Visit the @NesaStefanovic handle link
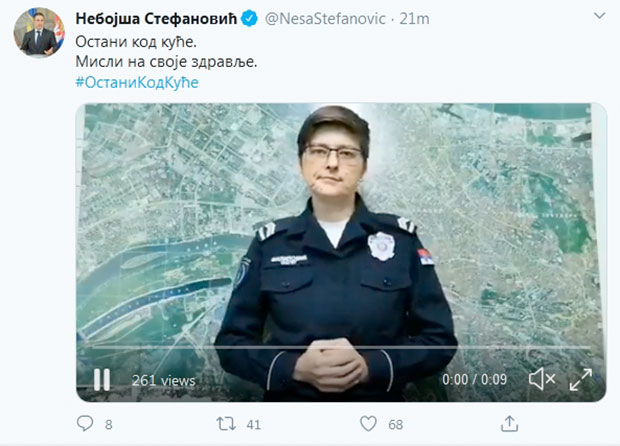Screen dimensions: 620x446 [x=325, y=19]
